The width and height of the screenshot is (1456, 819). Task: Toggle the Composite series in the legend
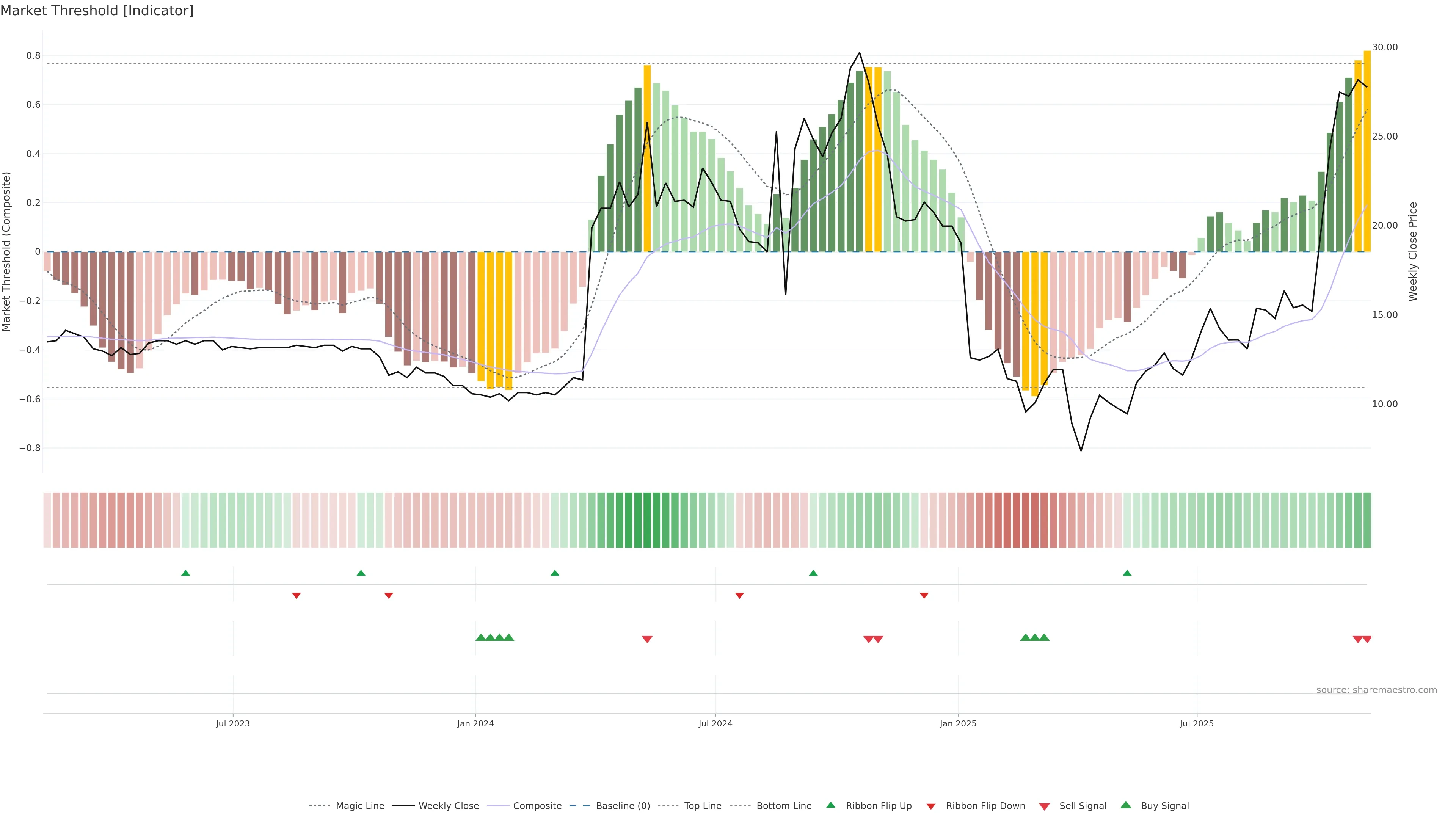[537, 806]
